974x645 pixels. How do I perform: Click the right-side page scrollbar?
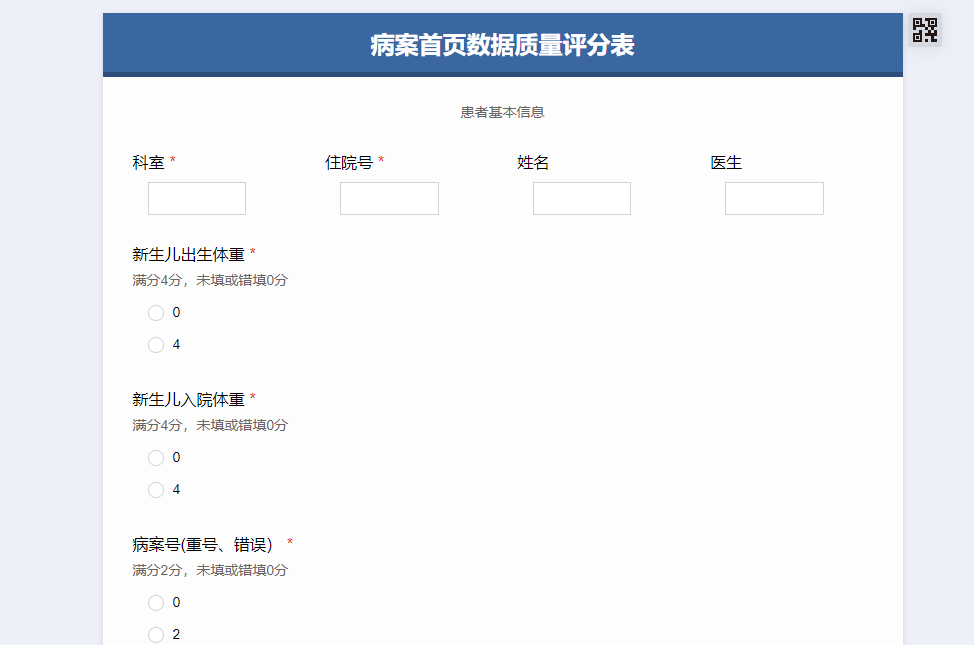[967, 320]
